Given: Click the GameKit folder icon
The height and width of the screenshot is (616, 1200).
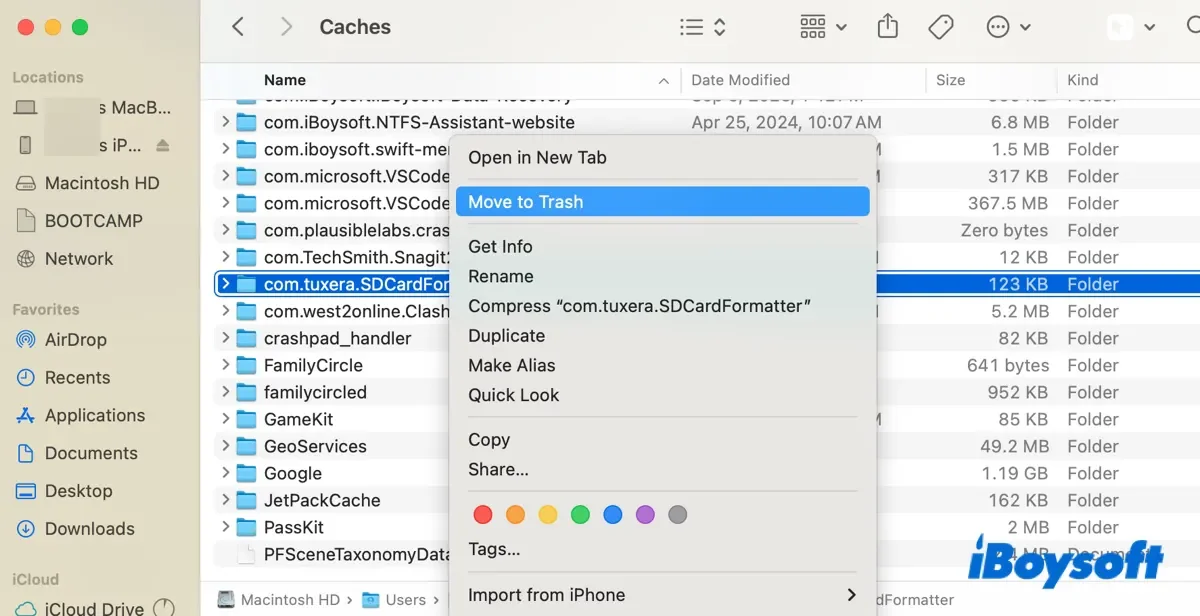Looking at the screenshot, I should click(x=246, y=419).
